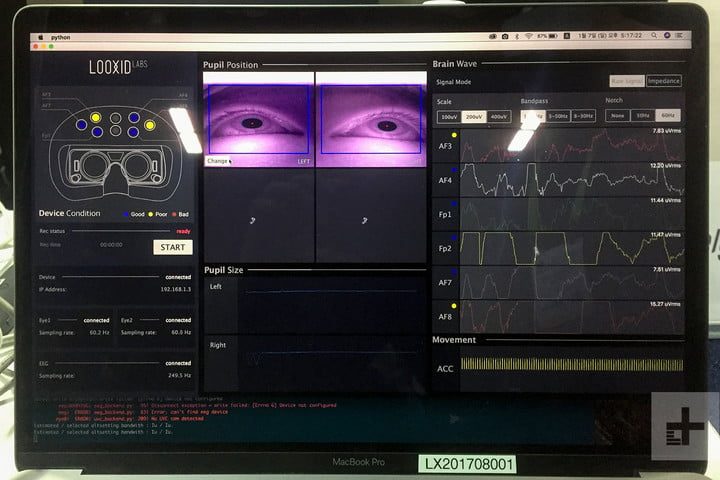Switch signal mode to Impedance
Viewport: 720px width, 480px height.
click(x=664, y=81)
